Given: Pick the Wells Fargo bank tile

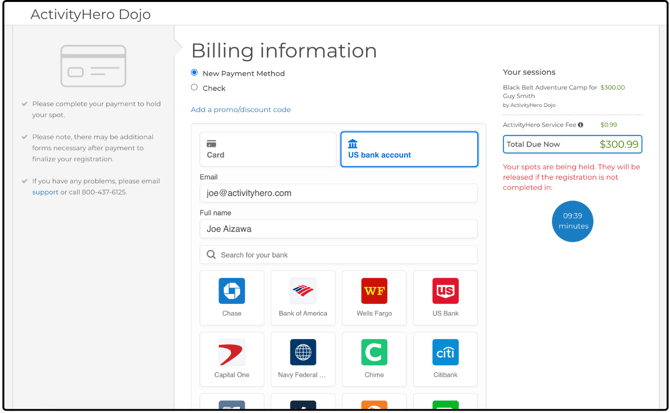Looking at the screenshot, I should [374, 291].
